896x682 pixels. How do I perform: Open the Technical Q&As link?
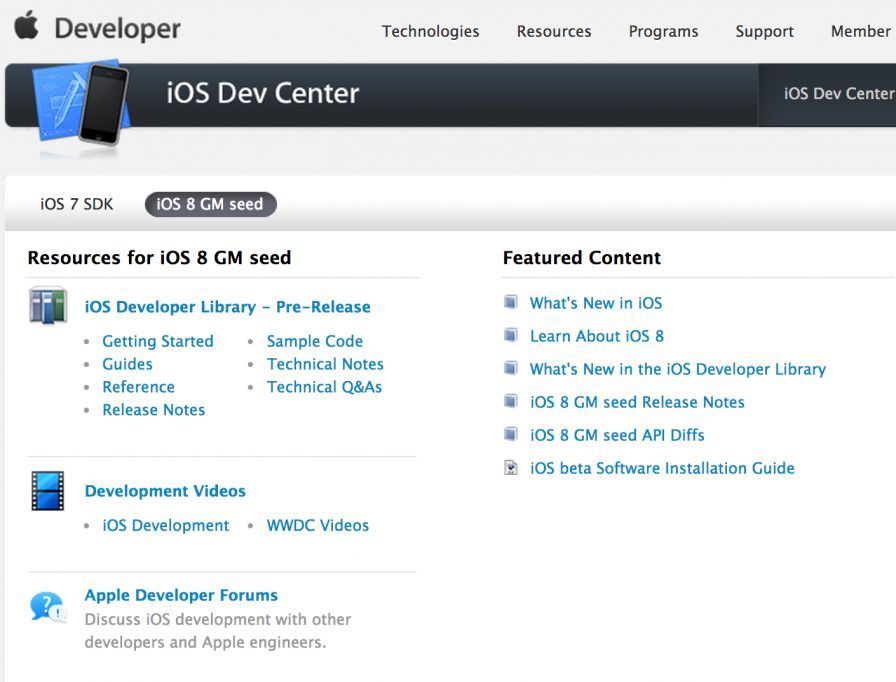(x=325, y=387)
